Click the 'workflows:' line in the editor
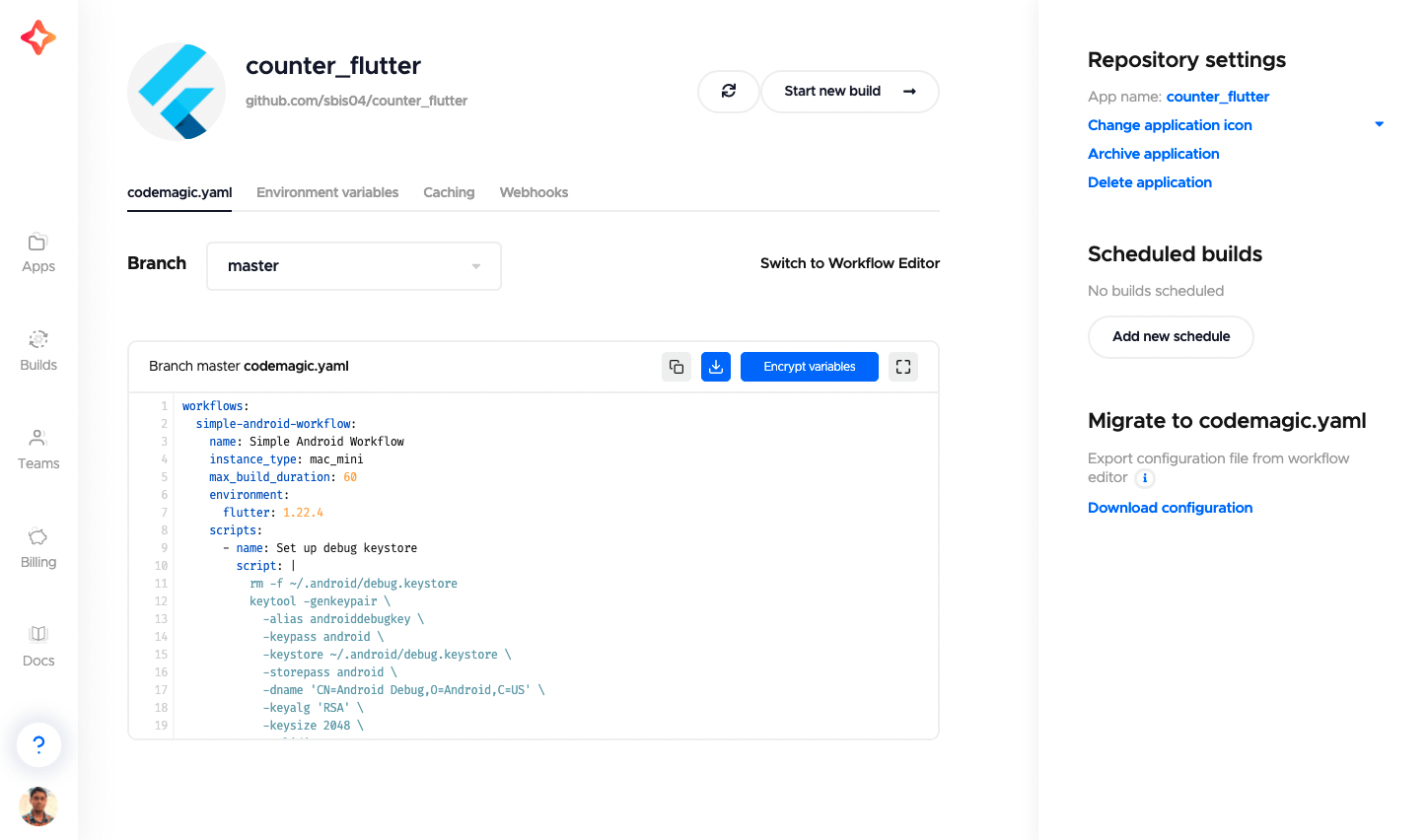The width and height of the screenshot is (1428, 840). point(215,406)
